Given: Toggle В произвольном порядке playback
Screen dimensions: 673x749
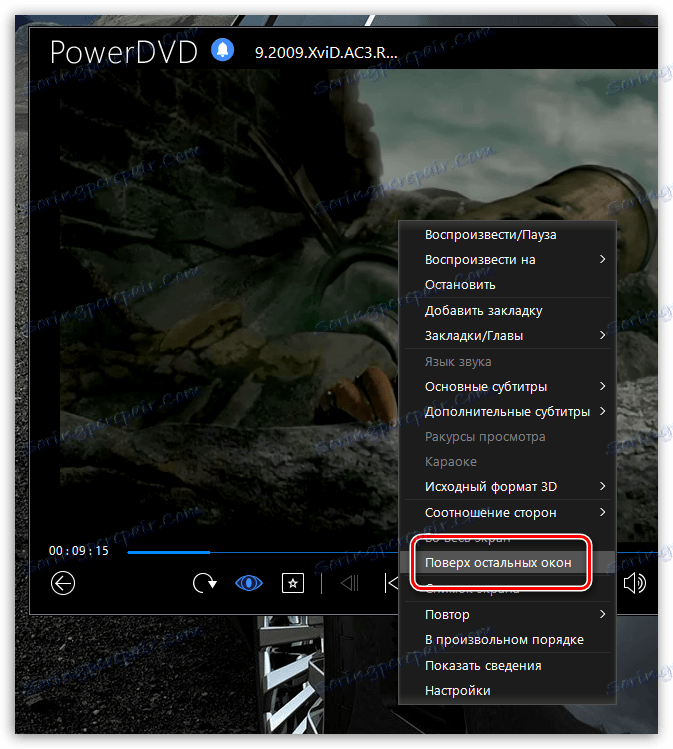Looking at the screenshot, I should pos(507,640).
